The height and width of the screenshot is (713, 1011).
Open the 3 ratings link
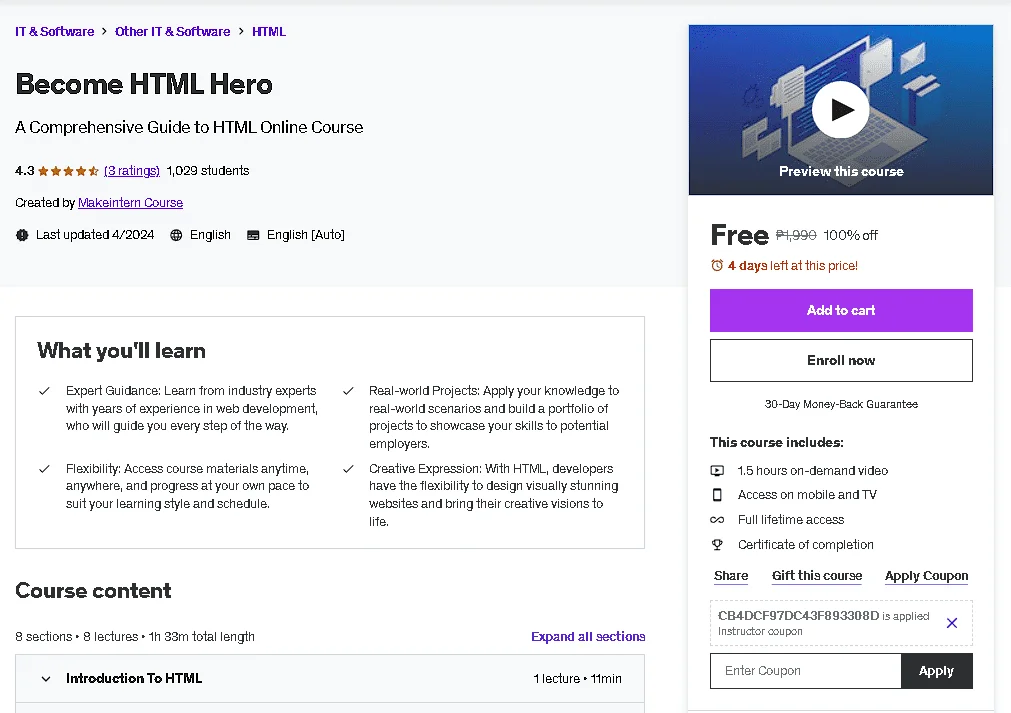pos(132,171)
